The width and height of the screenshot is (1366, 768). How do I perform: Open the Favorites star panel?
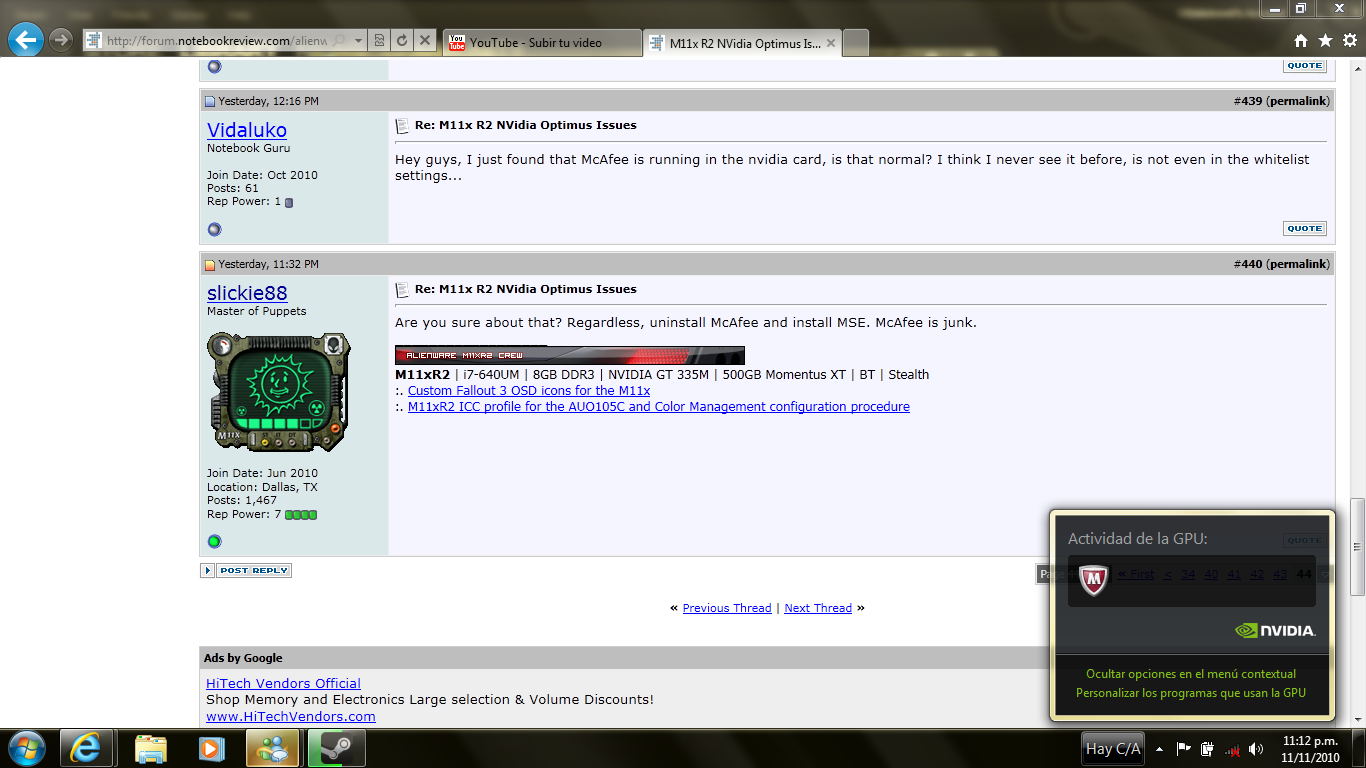[1325, 41]
